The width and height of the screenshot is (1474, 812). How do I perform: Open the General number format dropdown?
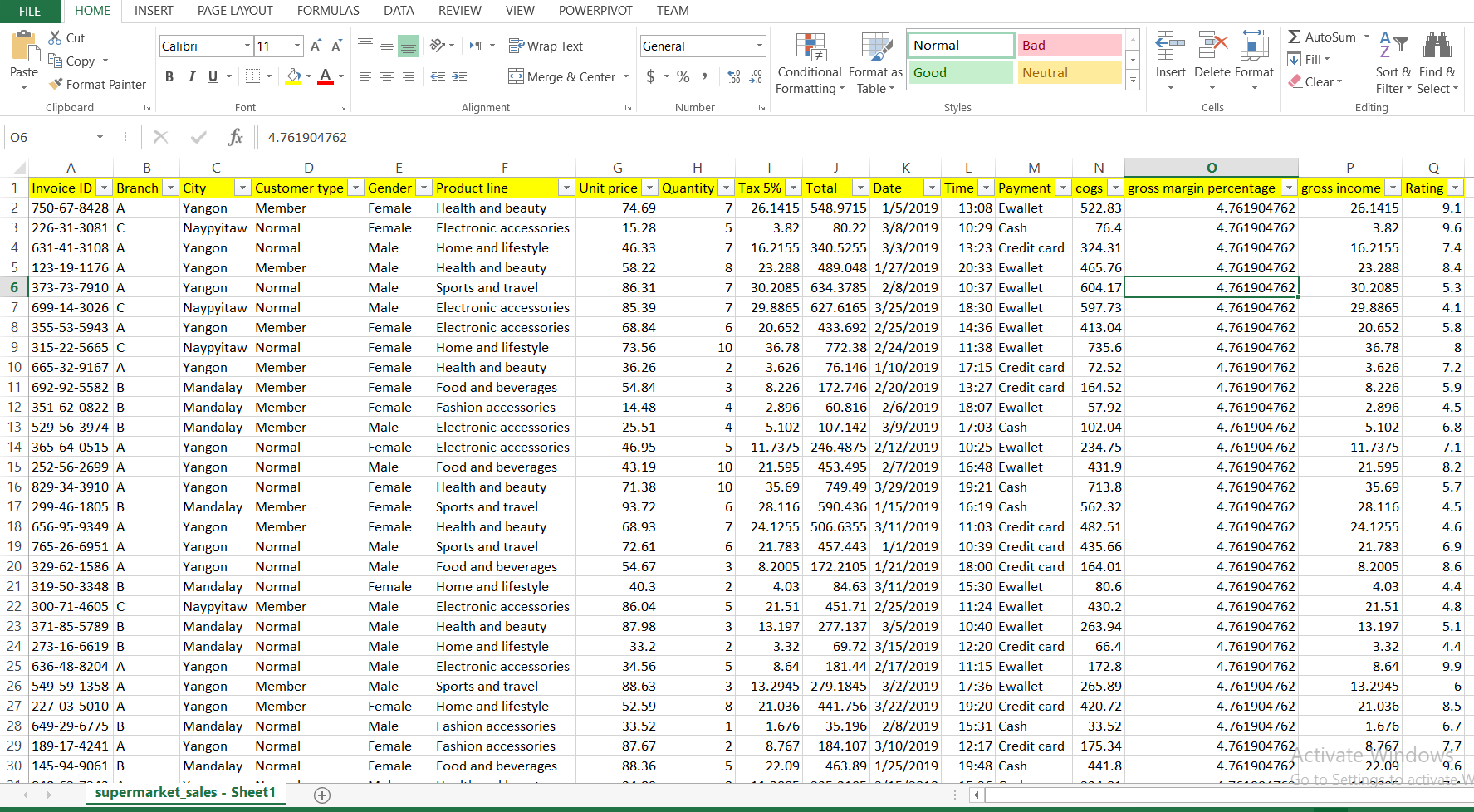pos(758,46)
